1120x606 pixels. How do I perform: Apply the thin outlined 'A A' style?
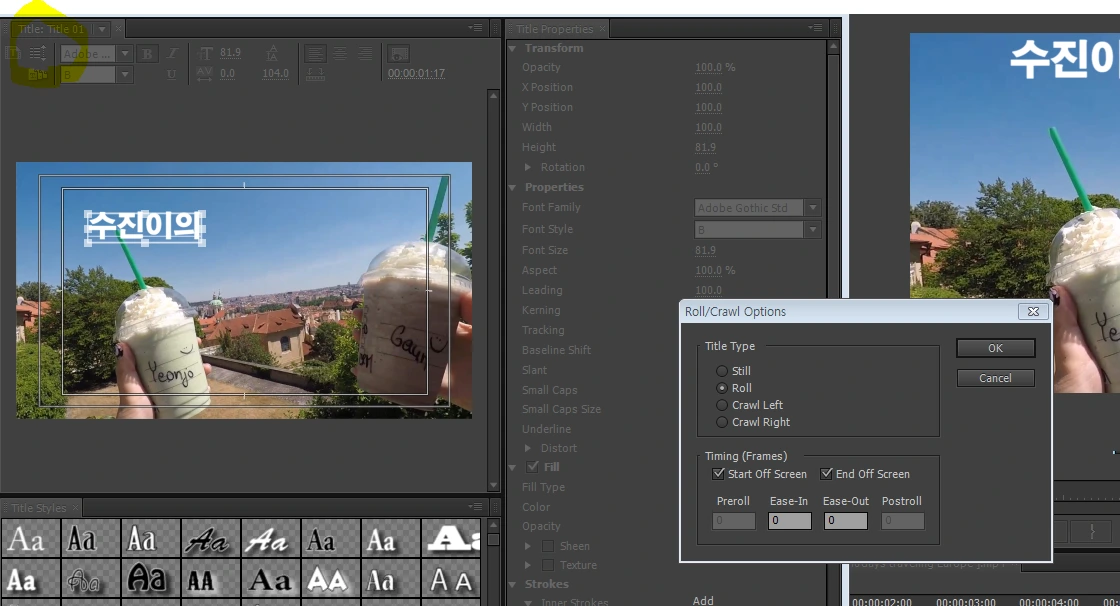[451, 578]
